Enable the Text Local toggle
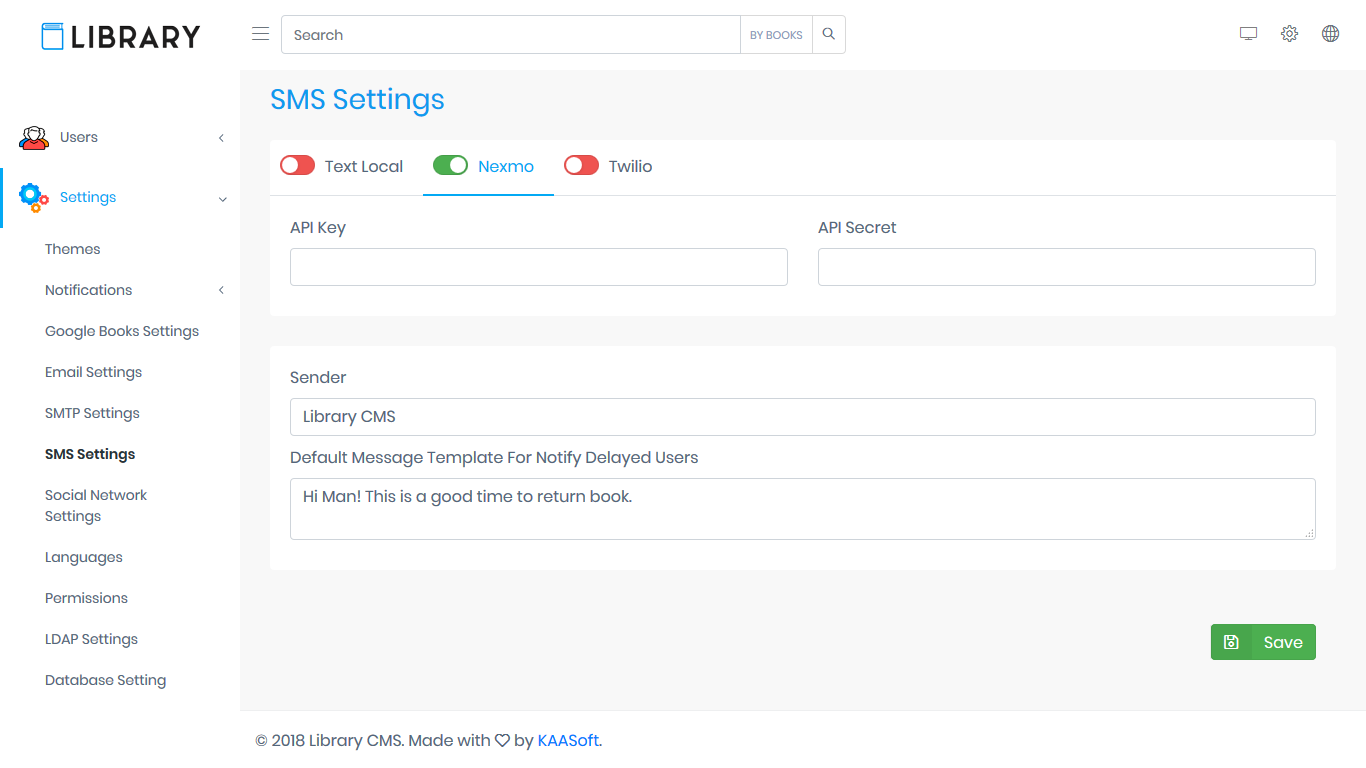The image size is (1366, 768). (x=297, y=166)
